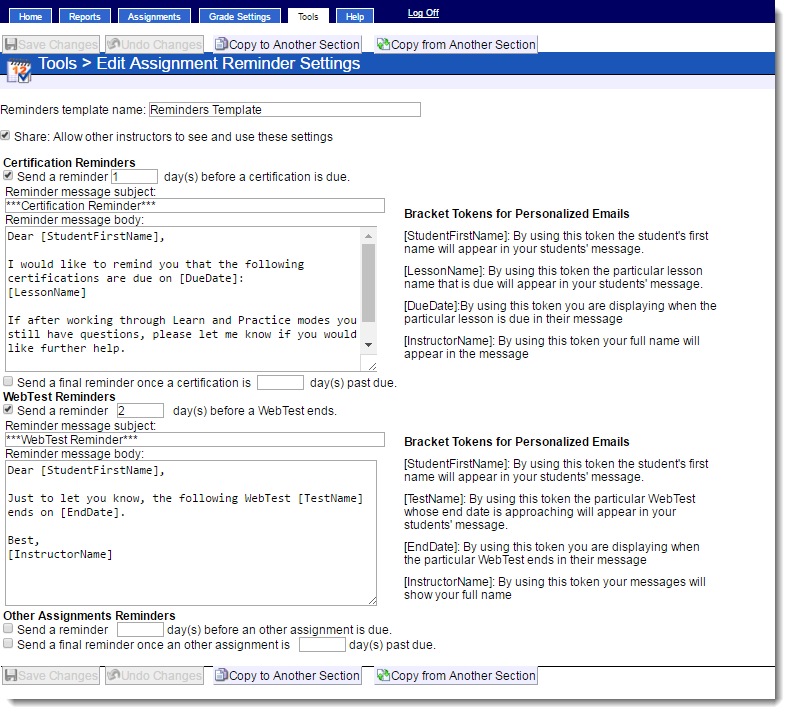Click other assignment days past due field
The width and height of the screenshot is (790, 714).
point(322,645)
